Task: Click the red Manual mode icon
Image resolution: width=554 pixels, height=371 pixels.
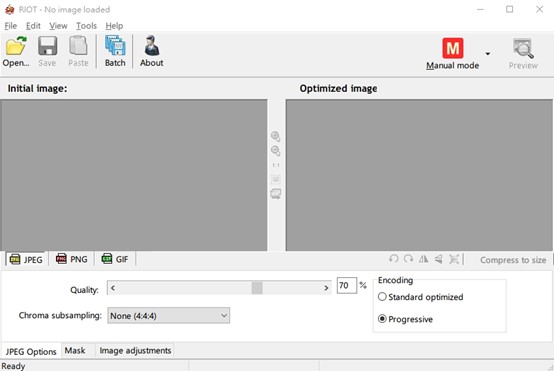Action: click(x=453, y=48)
